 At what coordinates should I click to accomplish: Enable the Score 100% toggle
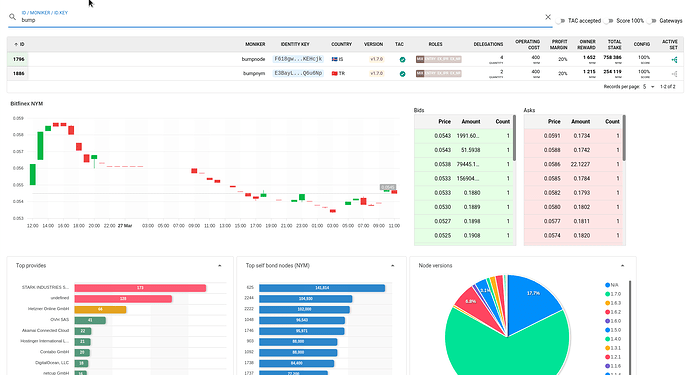pos(609,21)
